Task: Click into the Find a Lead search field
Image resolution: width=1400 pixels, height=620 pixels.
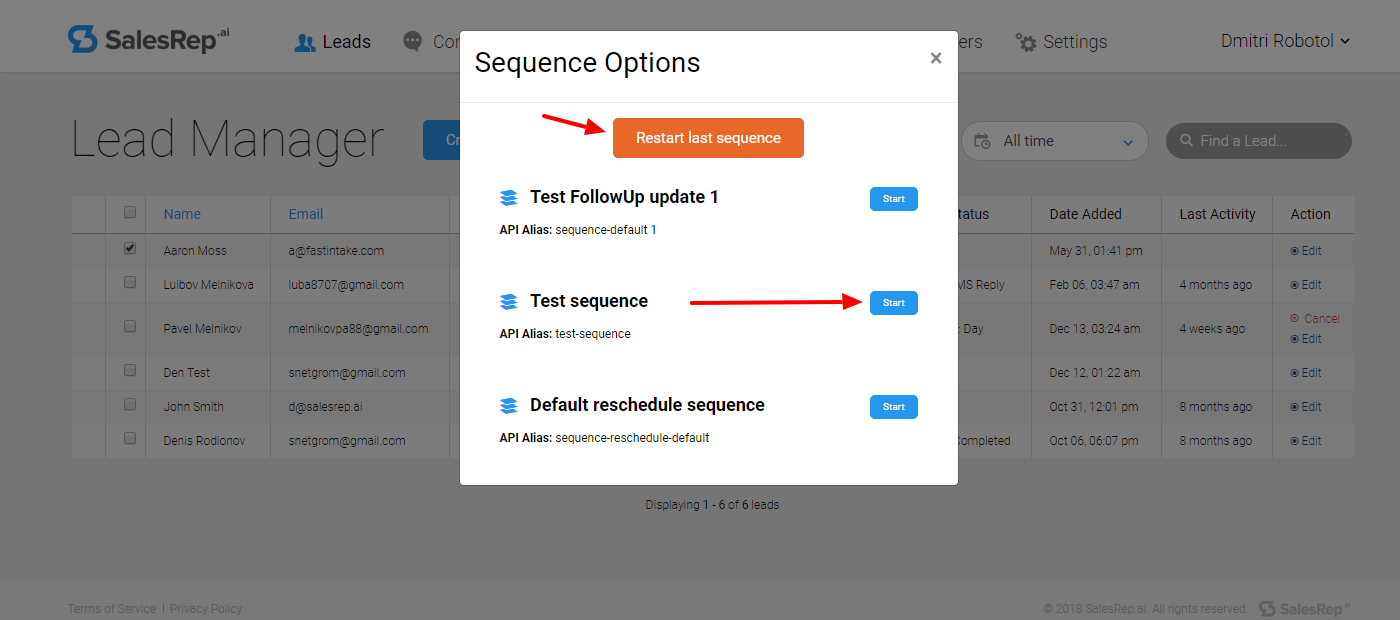Action: tap(1259, 141)
